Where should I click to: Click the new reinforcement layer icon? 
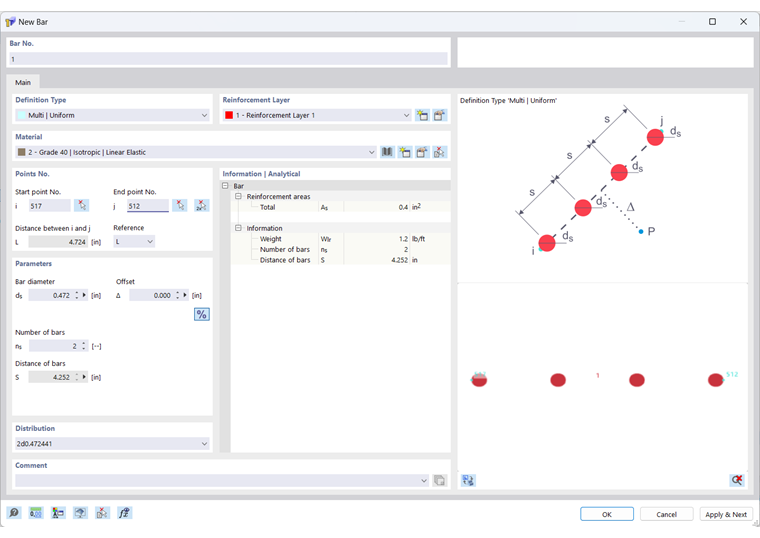pos(422,115)
